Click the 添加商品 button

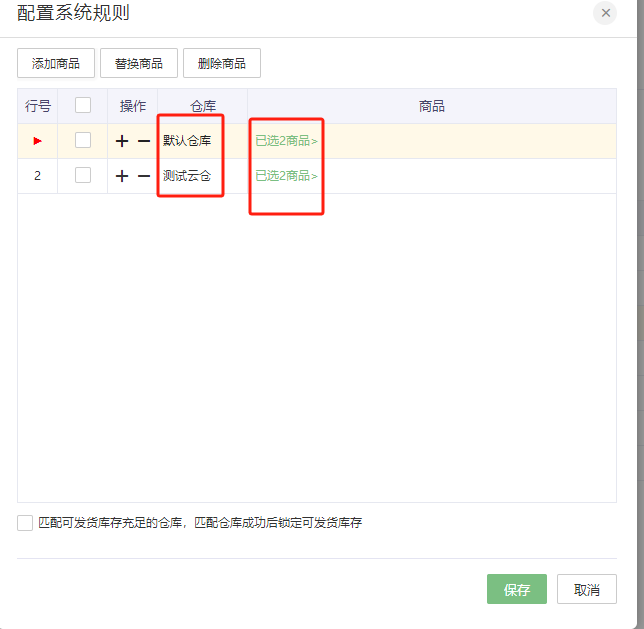[56, 63]
